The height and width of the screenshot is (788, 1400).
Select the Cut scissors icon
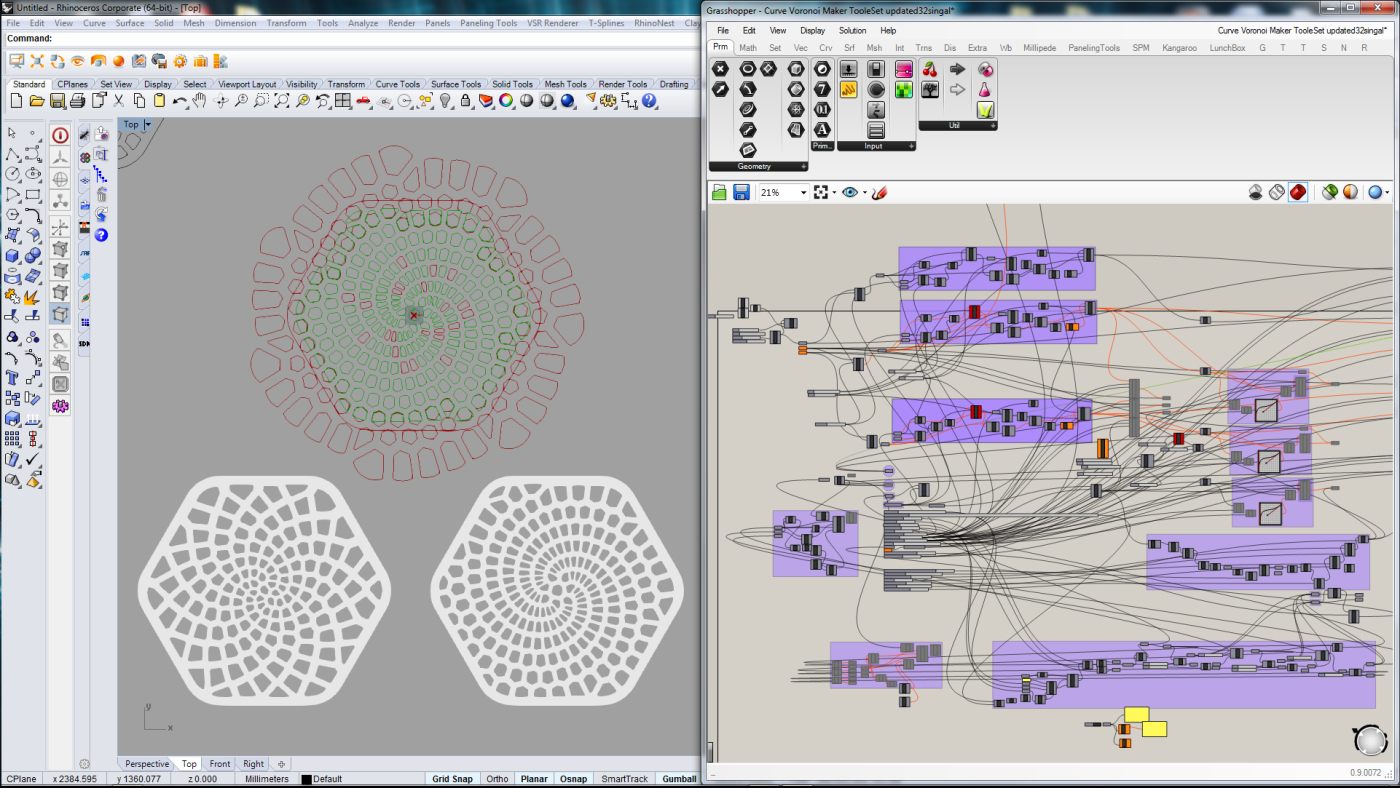point(118,101)
